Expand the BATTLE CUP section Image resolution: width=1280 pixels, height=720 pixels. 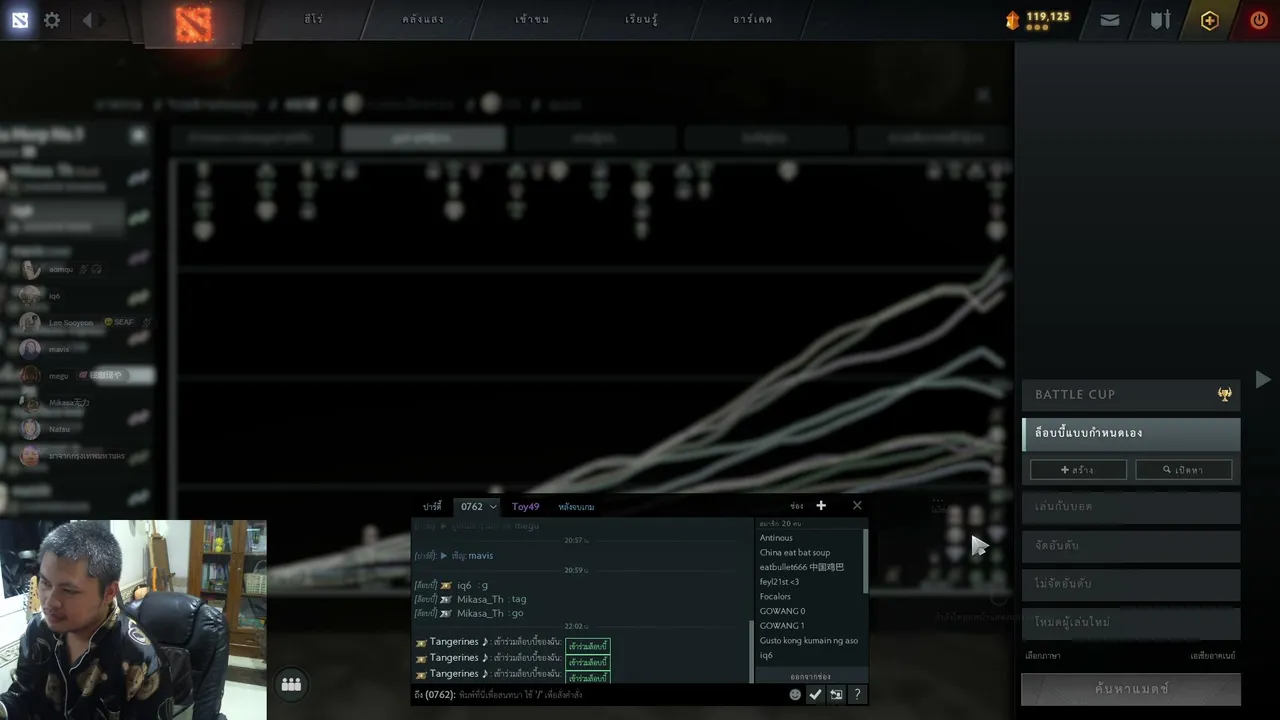(x=1131, y=394)
